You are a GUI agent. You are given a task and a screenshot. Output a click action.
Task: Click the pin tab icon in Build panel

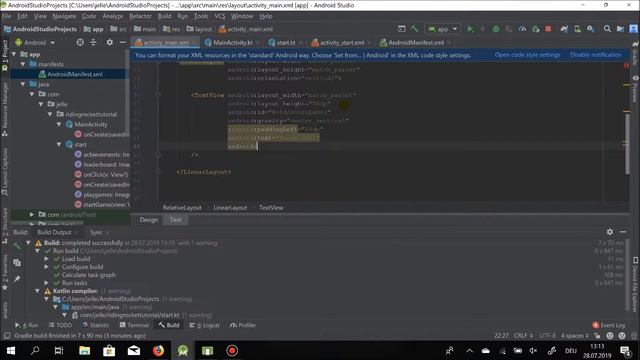pyautogui.click(x=17, y=279)
